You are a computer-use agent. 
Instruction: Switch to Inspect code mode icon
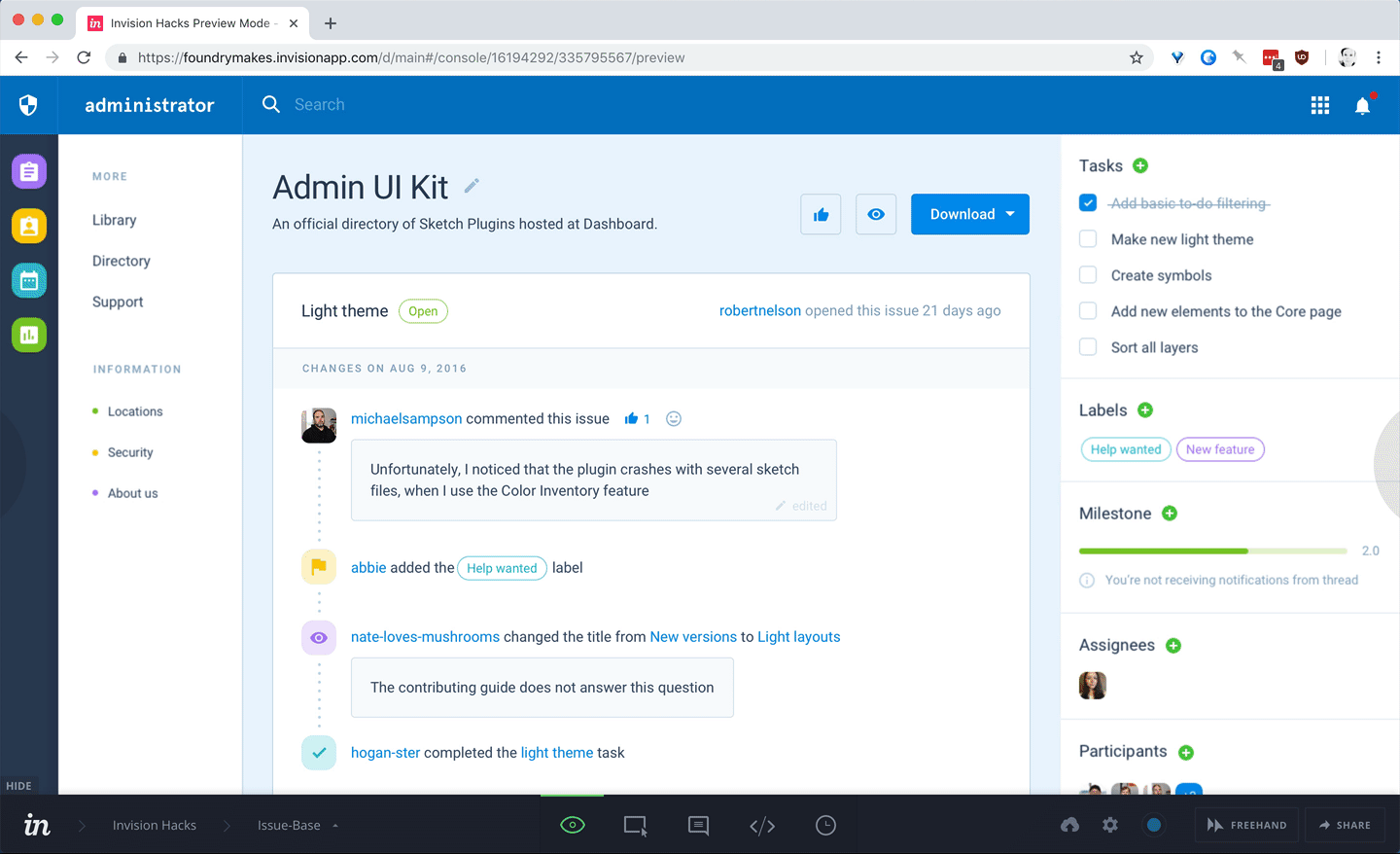point(762,825)
